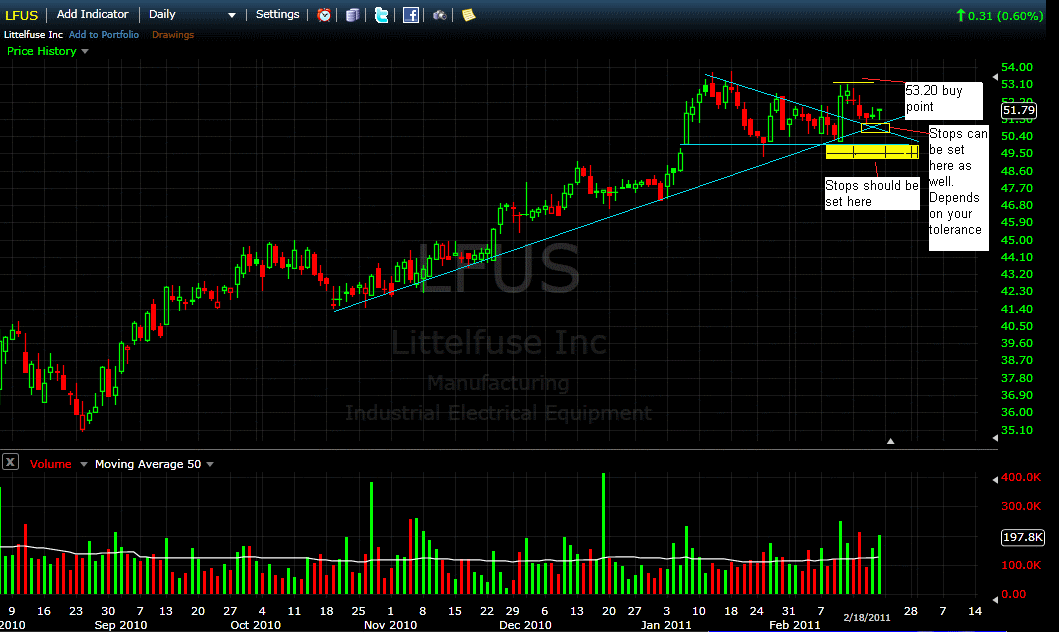Click the 400.0K volume axis label
Image resolution: width=1059 pixels, height=632 pixels.
click(x=1021, y=477)
